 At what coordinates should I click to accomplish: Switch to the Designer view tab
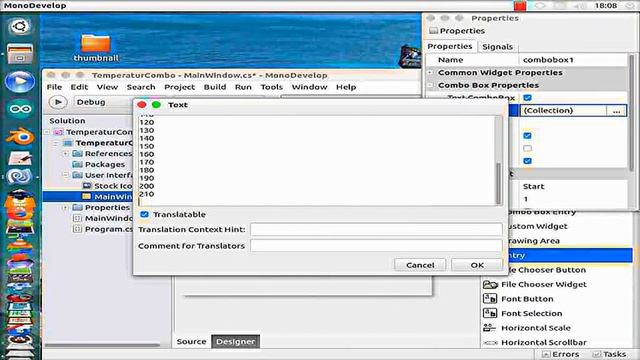click(x=236, y=342)
